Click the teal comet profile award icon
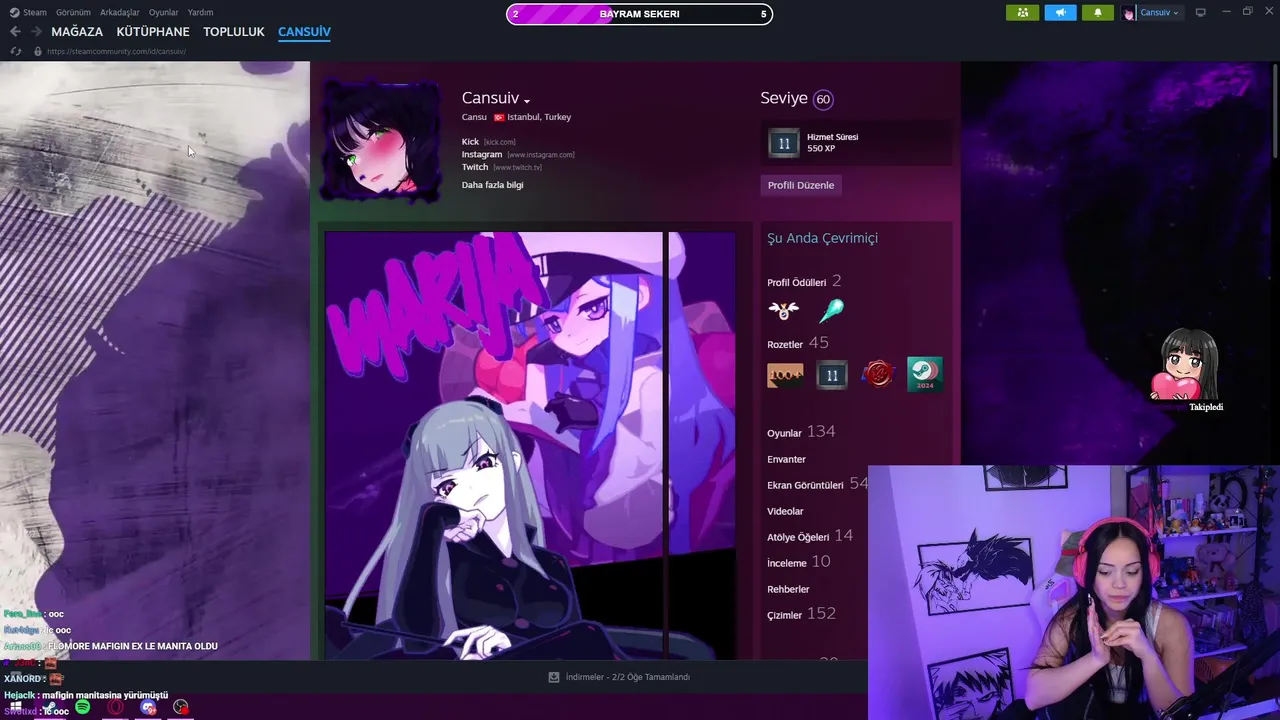The width and height of the screenshot is (1280, 720). (831, 311)
